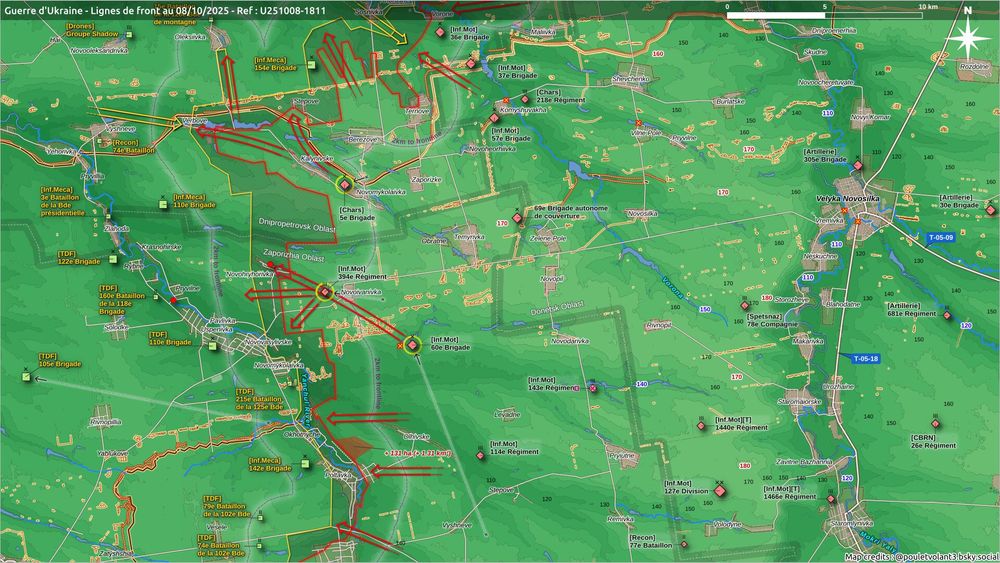
Task: Select the Dnipropetrovsk Oblast label
Action: pos(297,224)
